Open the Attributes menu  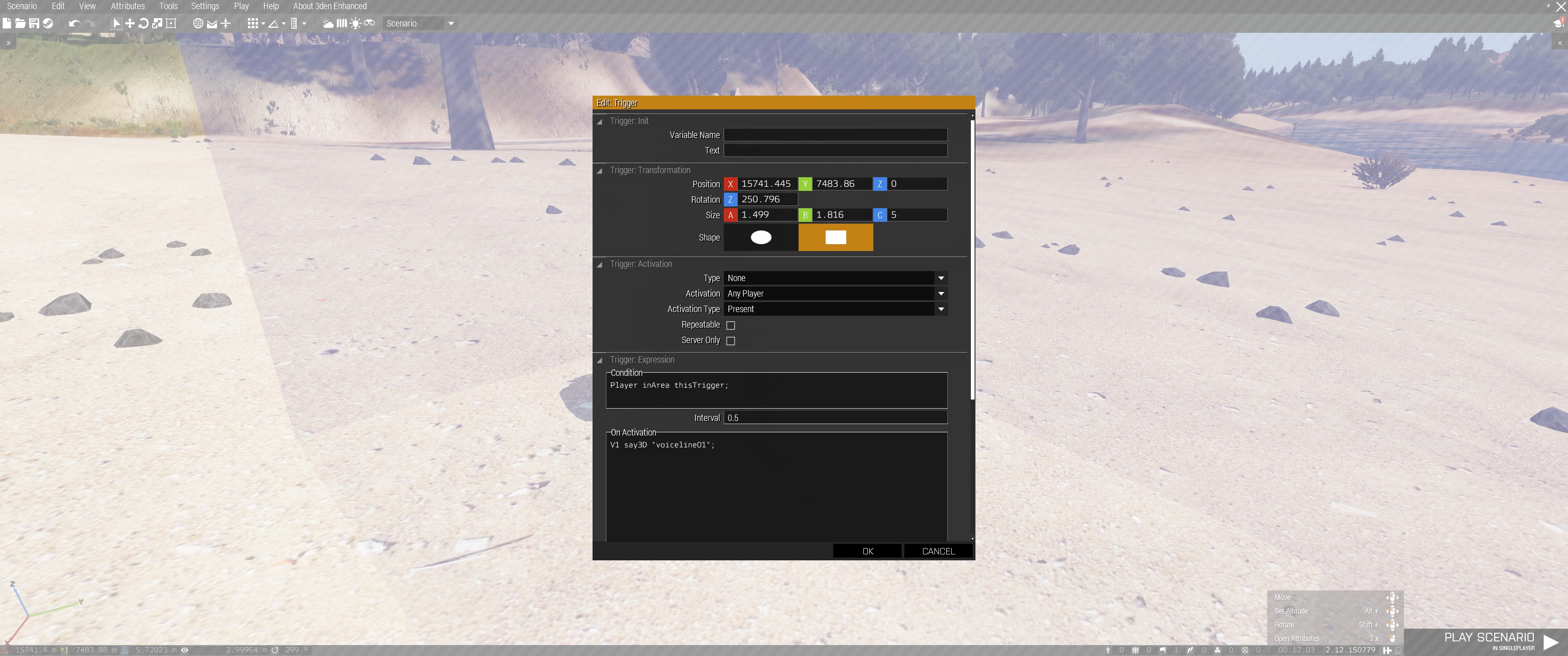[x=128, y=6]
